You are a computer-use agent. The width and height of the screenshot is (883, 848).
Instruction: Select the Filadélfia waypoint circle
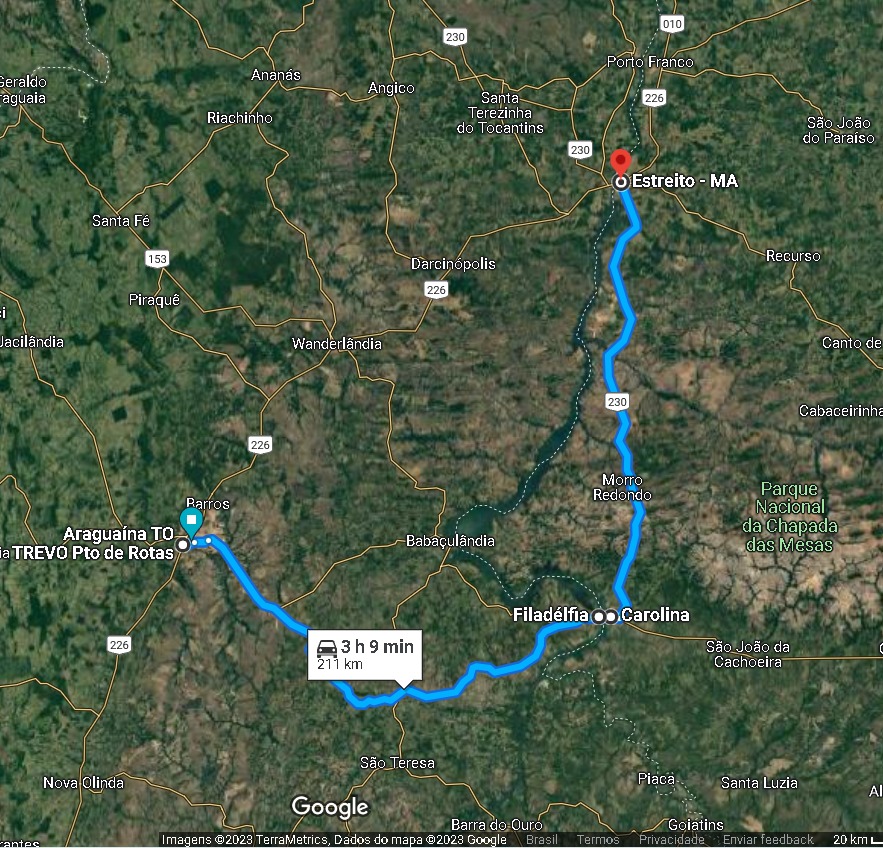599,617
